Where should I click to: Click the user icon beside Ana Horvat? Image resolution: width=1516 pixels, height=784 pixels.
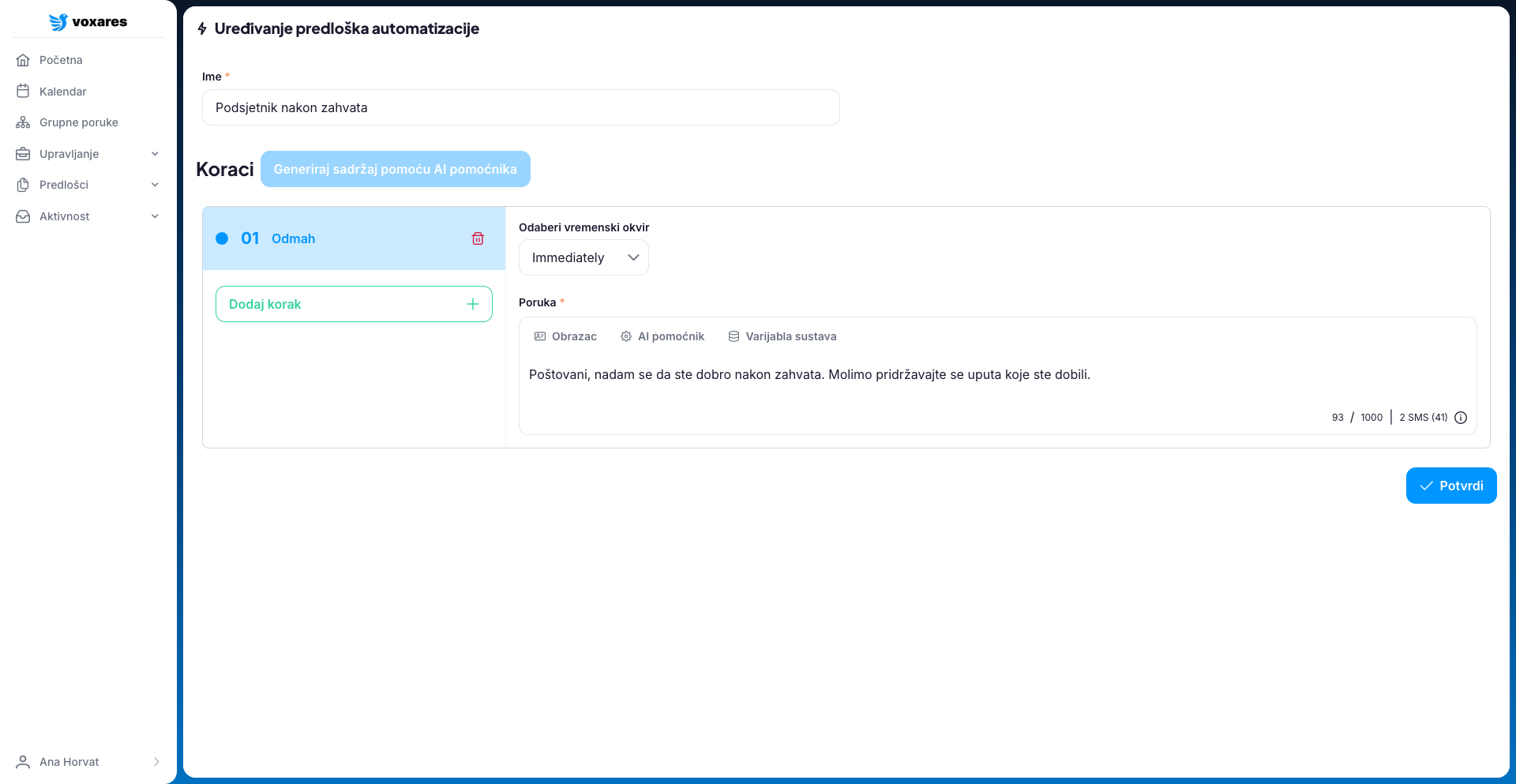click(23, 762)
